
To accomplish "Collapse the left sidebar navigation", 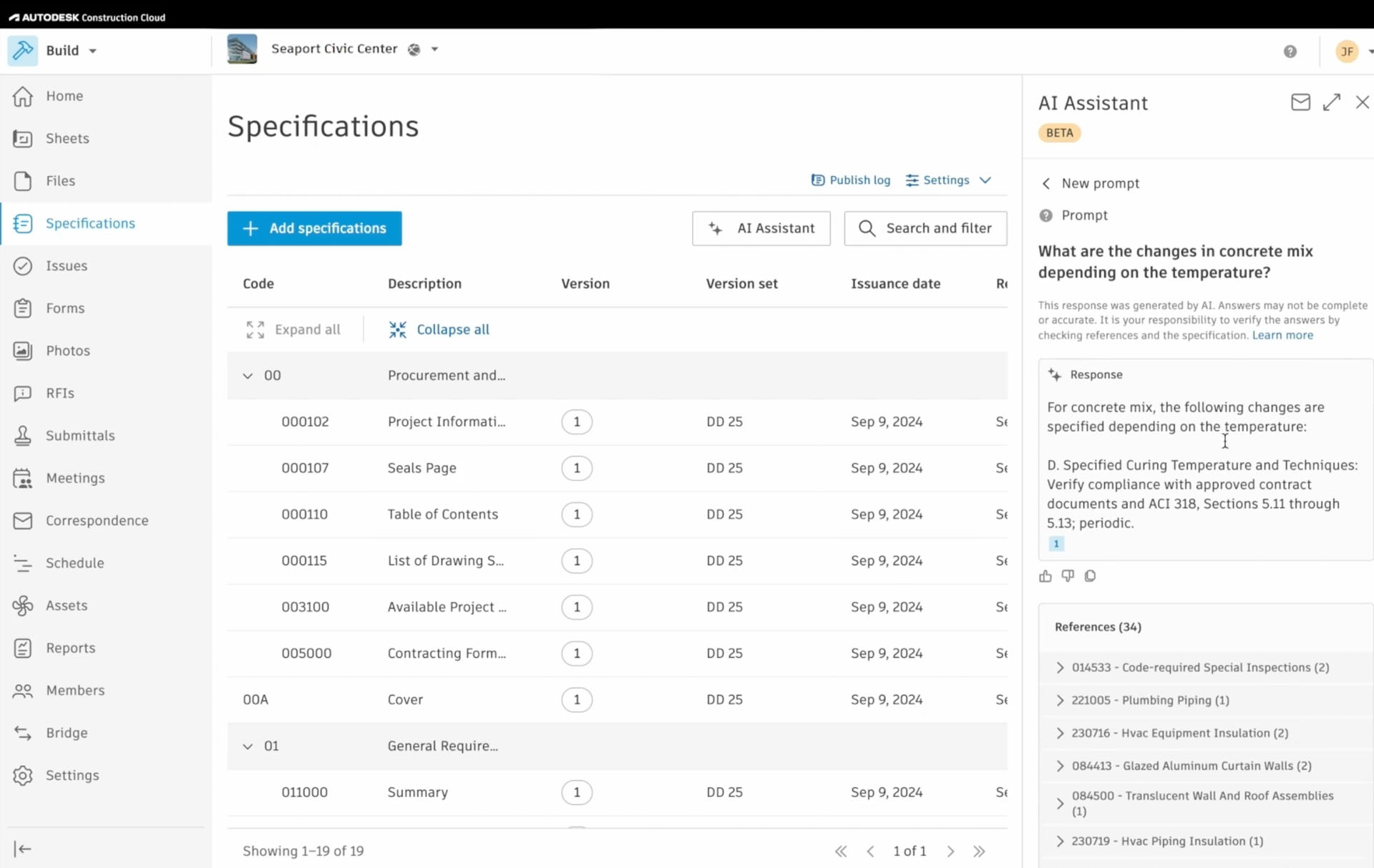I will coord(23,849).
